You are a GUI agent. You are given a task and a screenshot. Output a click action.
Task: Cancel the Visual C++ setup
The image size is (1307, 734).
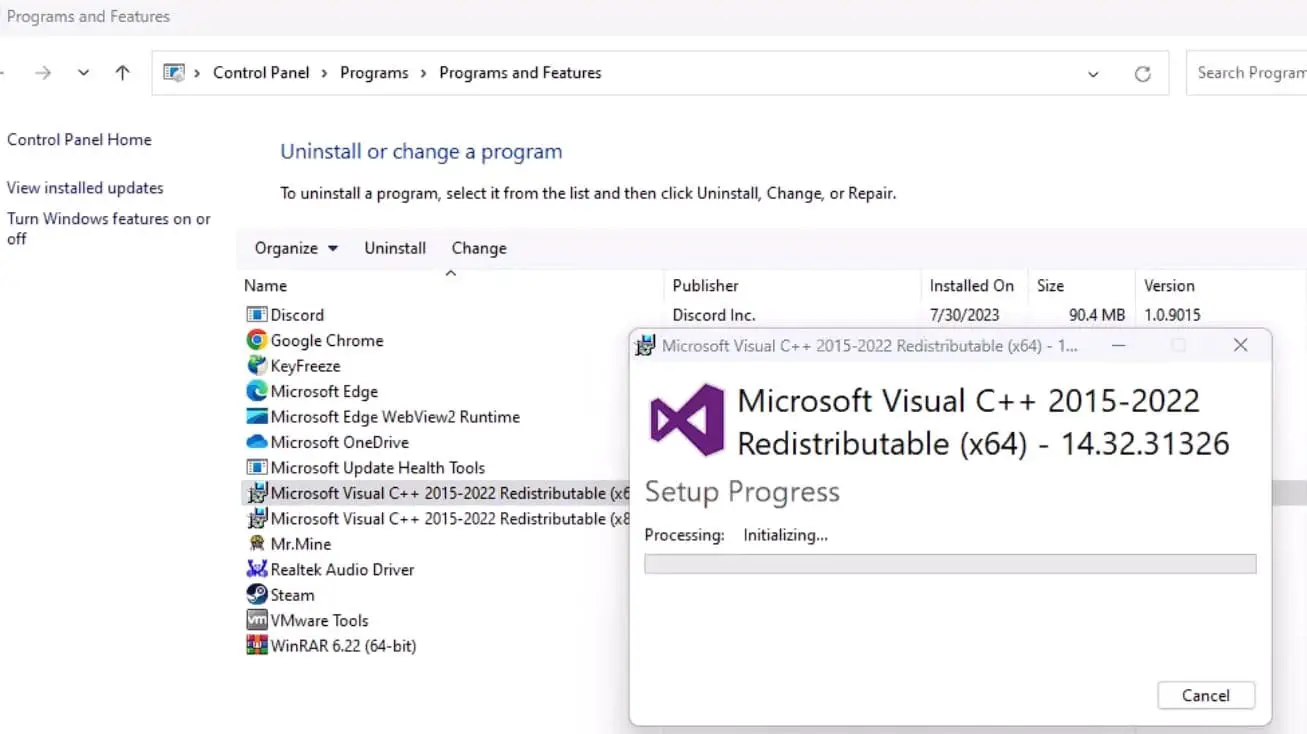pos(1205,696)
